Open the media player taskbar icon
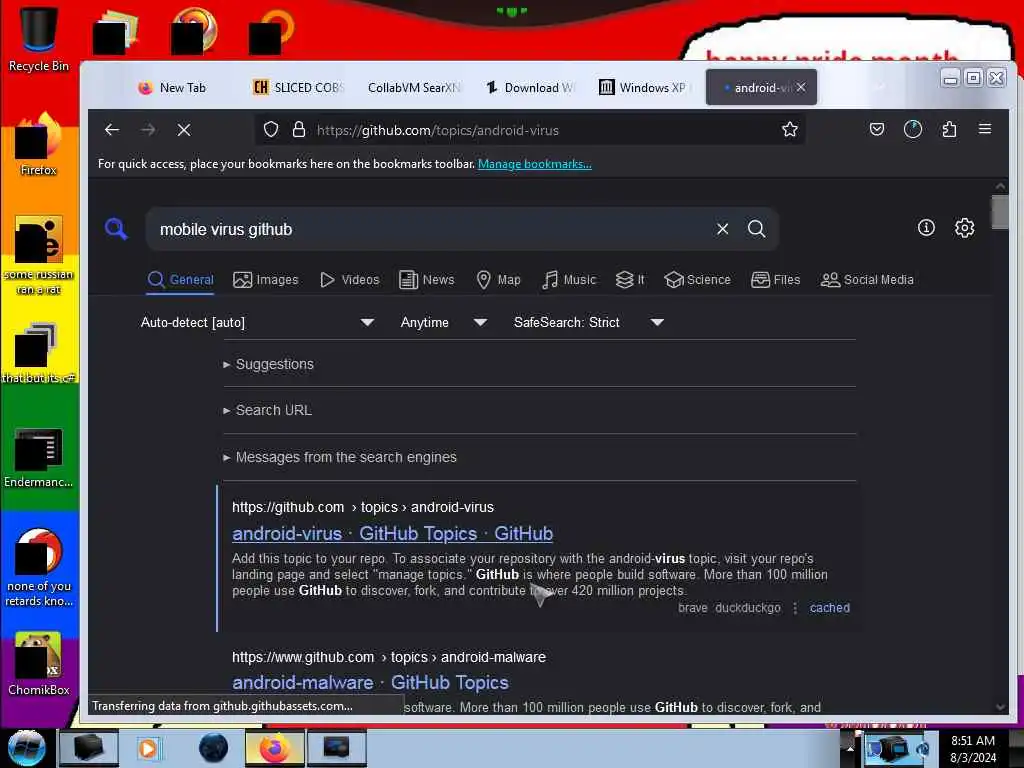Image resolution: width=1024 pixels, height=768 pixels. point(148,748)
